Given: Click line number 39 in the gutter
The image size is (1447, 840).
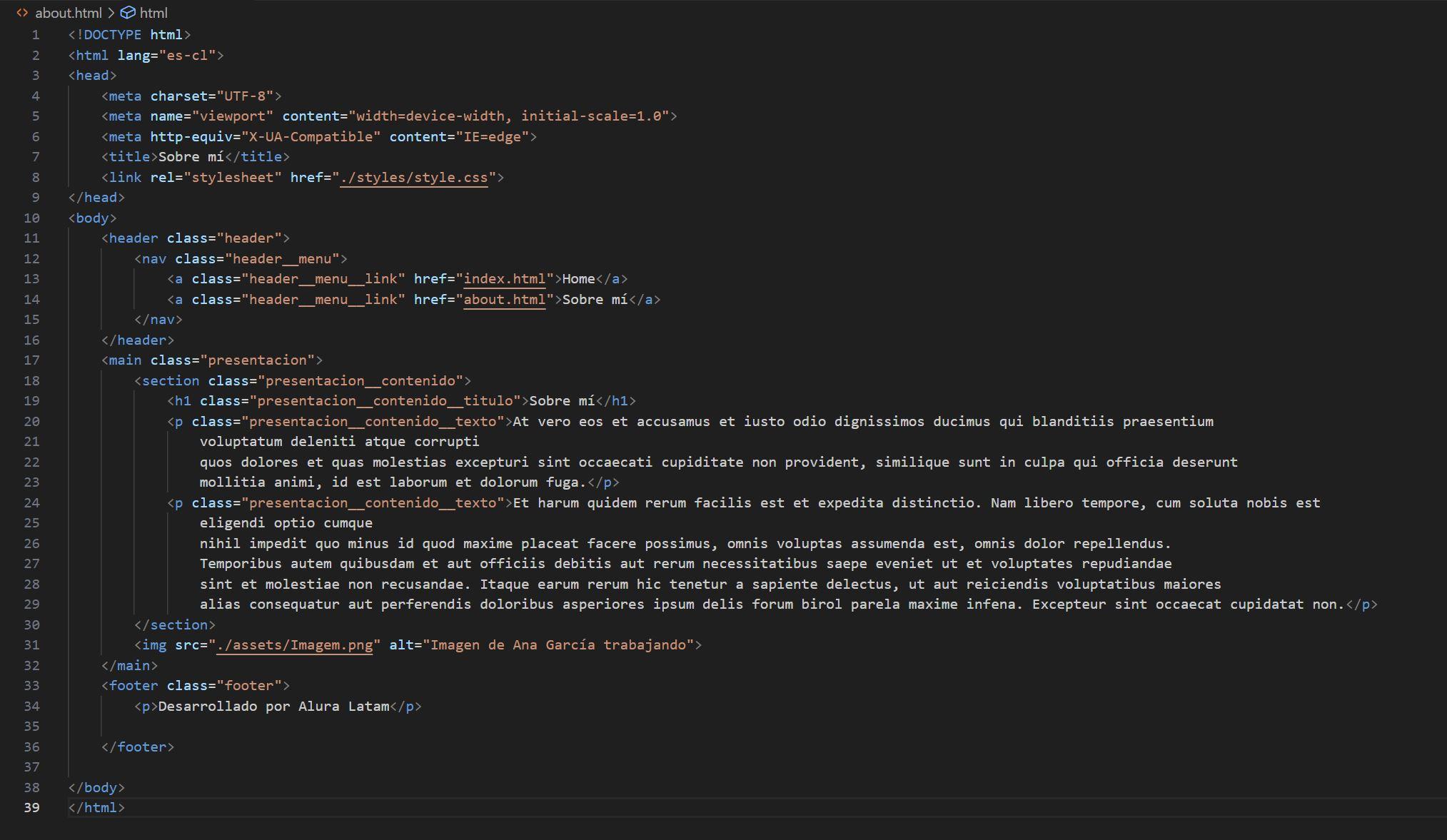Looking at the screenshot, I should 31,808.
